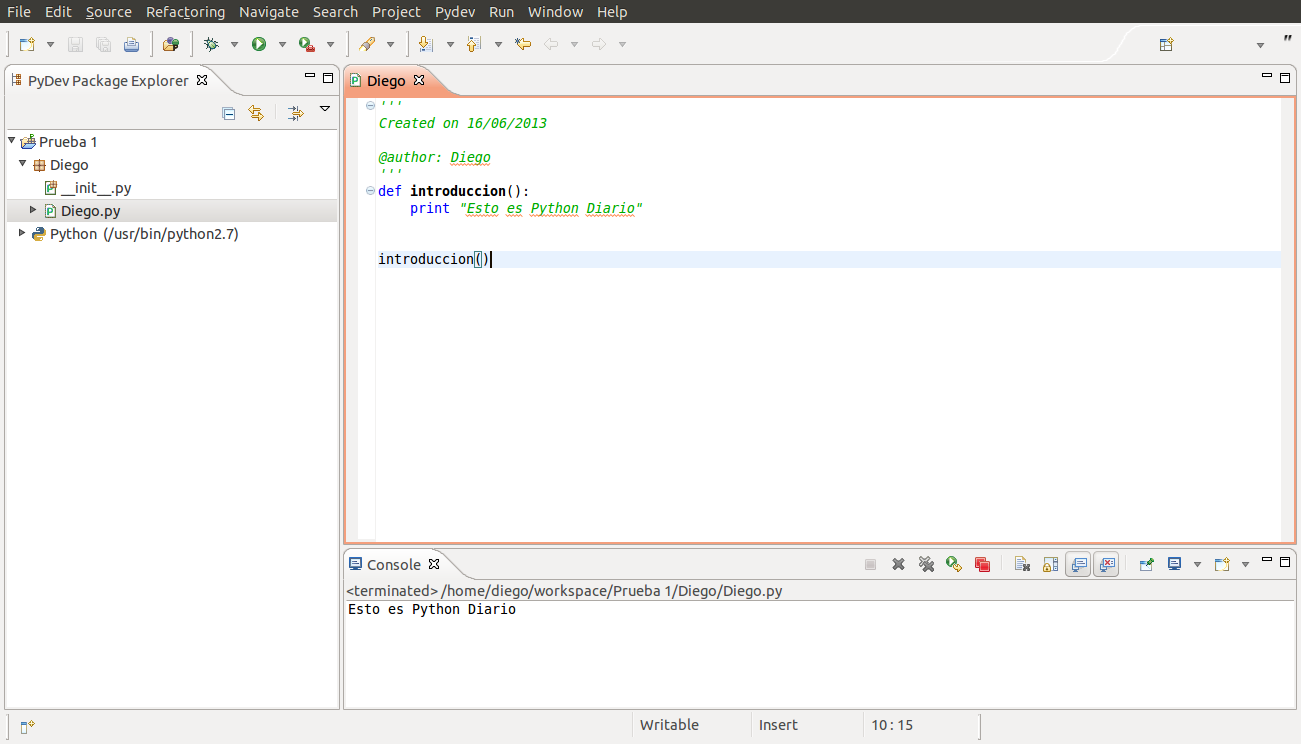Click the New file wizard icon
The height and width of the screenshot is (744, 1301).
[27, 44]
